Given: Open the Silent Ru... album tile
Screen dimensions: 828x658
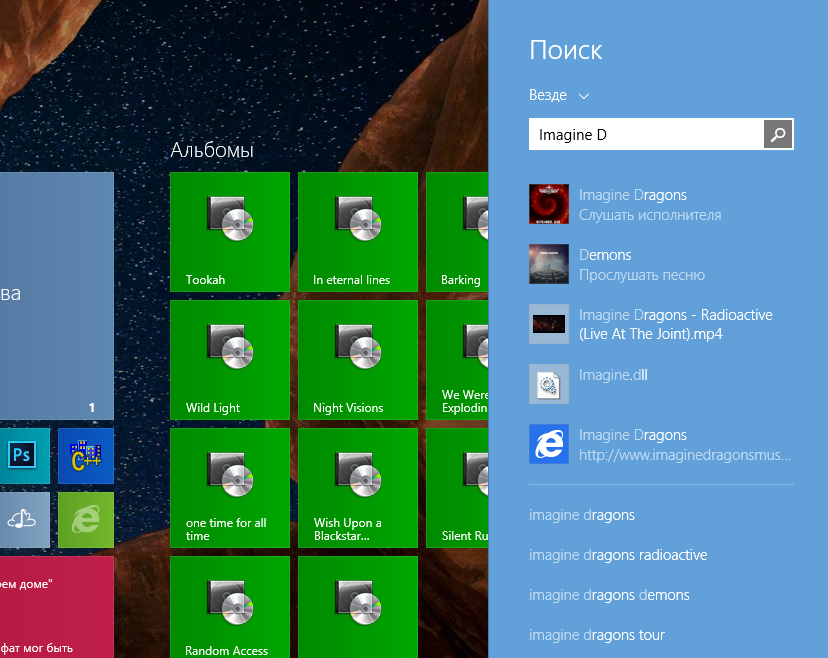Looking at the screenshot, I should tap(457, 488).
